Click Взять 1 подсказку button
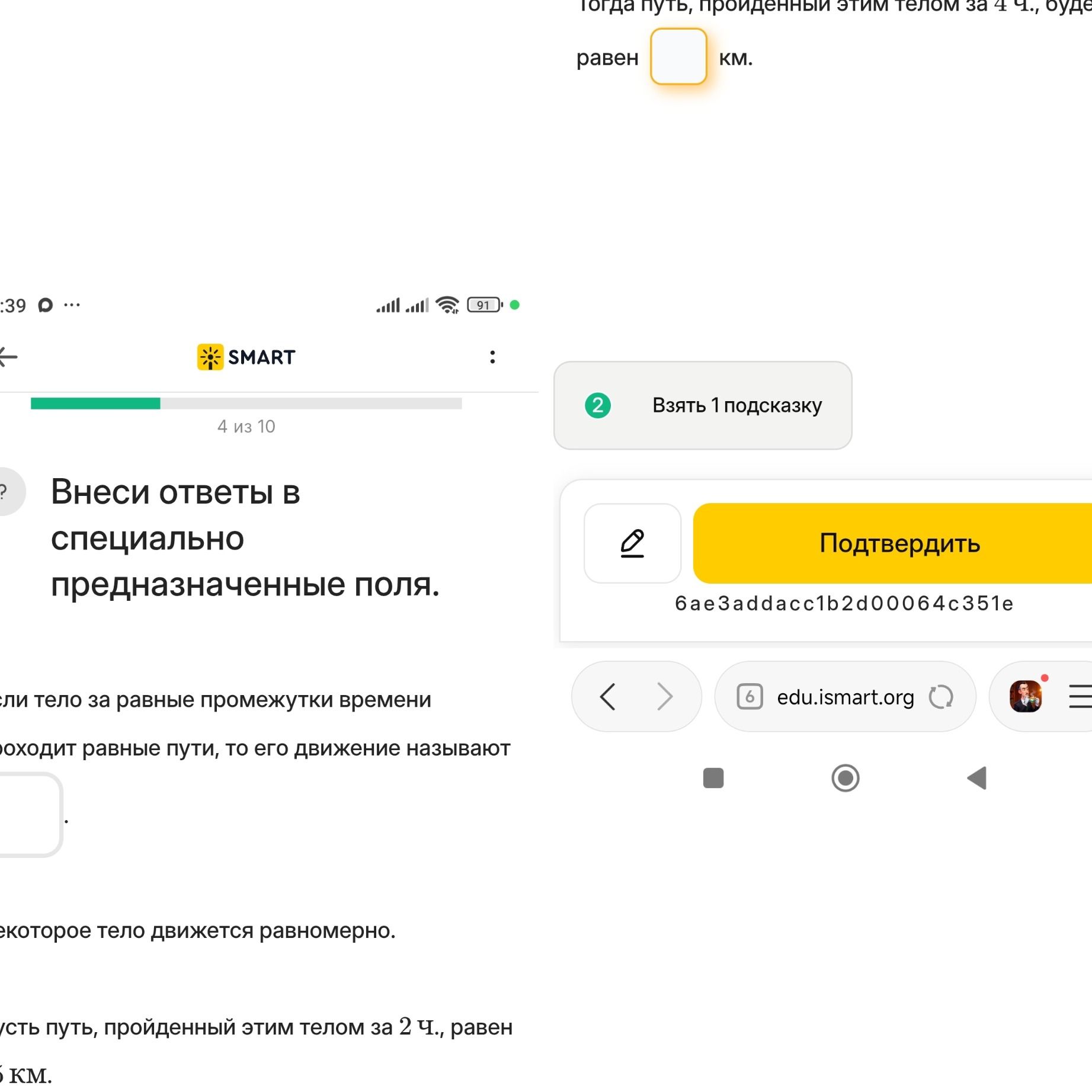Image resolution: width=1092 pixels, height=1092 pixels. (703, 405)
